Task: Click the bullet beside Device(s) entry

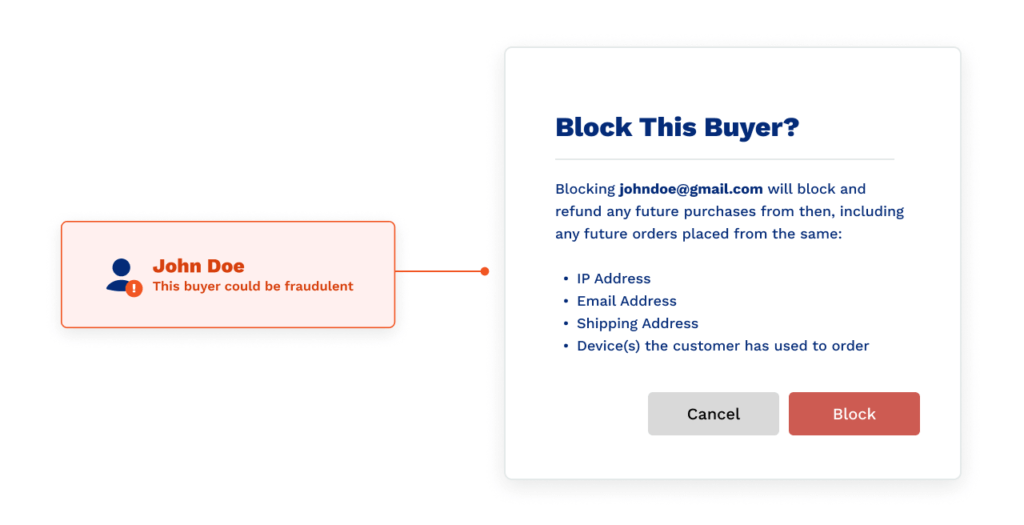Action: [565, 346]
